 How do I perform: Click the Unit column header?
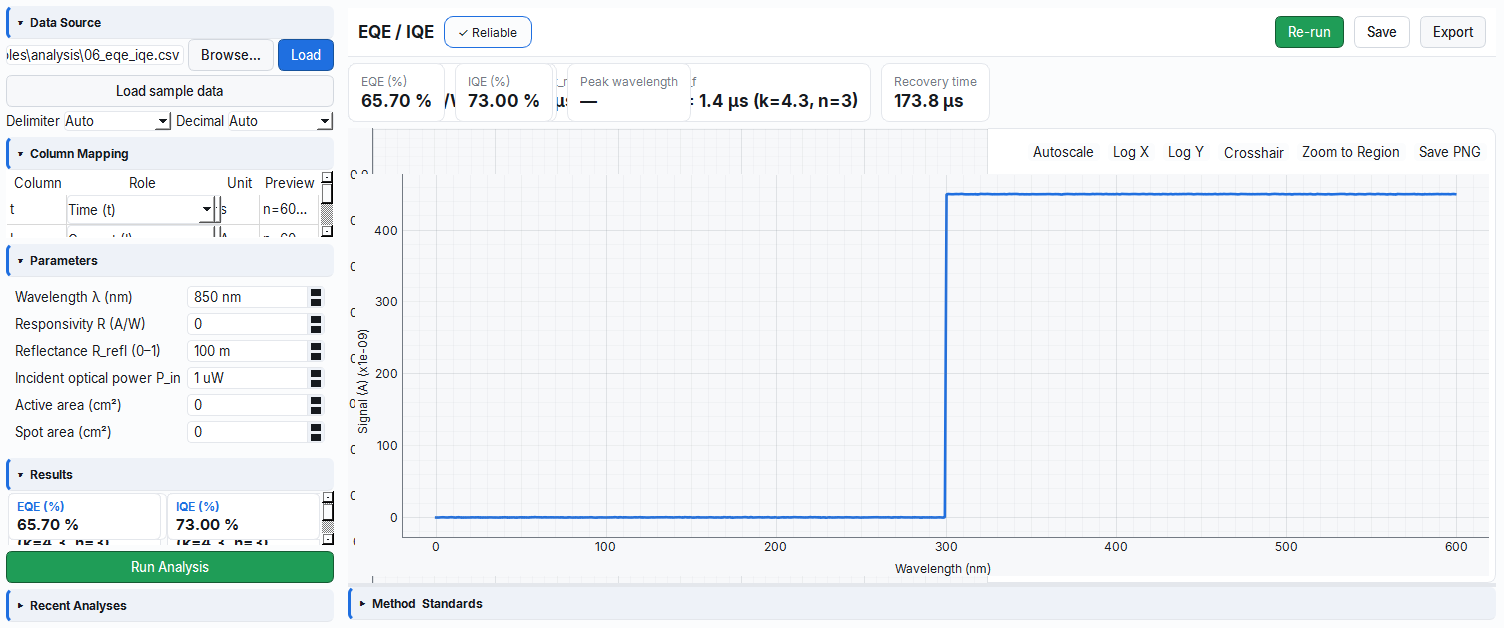240,183
